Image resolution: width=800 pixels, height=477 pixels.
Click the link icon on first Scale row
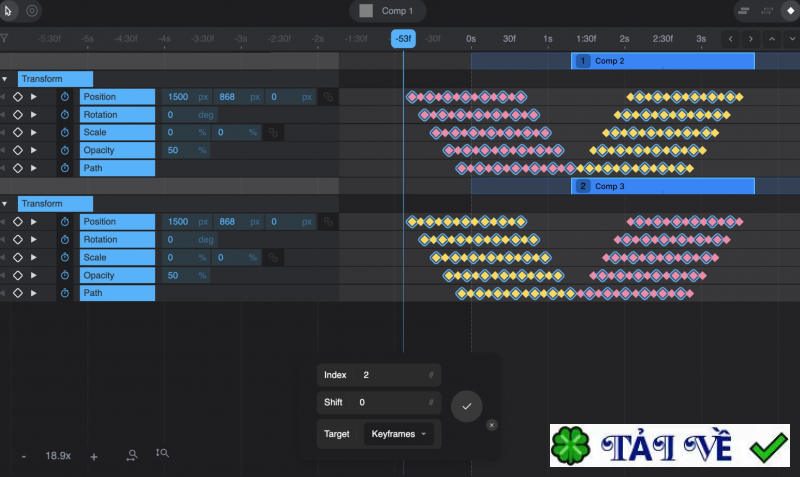pyautogui.click(x=271, y=133)
